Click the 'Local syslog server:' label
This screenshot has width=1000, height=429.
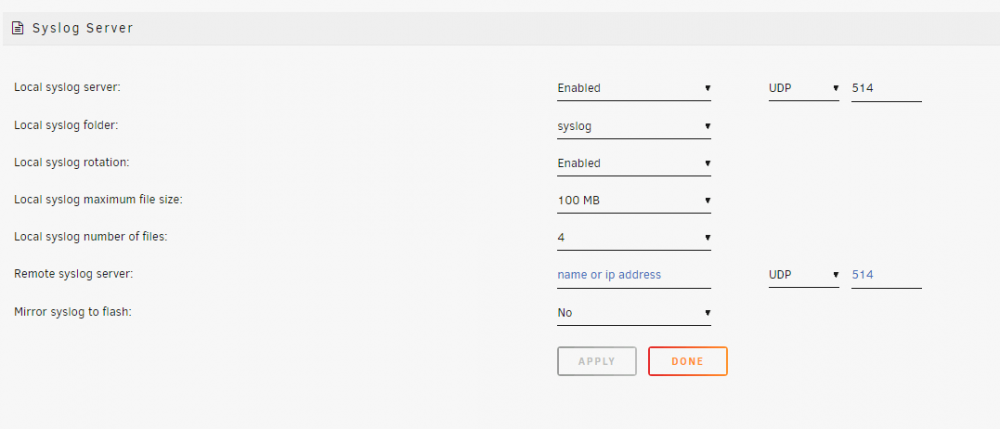pos(68,87)
